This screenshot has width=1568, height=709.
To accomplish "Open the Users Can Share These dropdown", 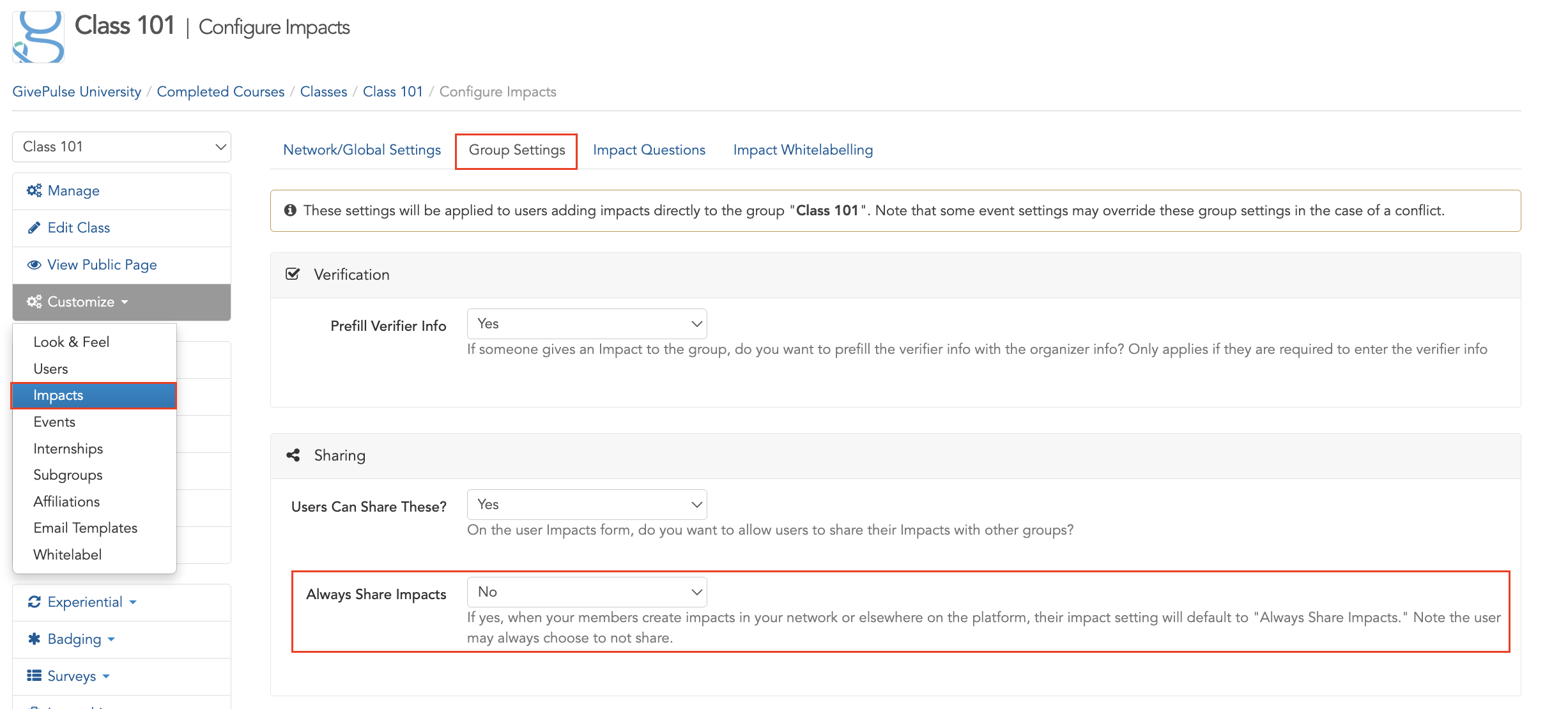I will click(587, 505).
